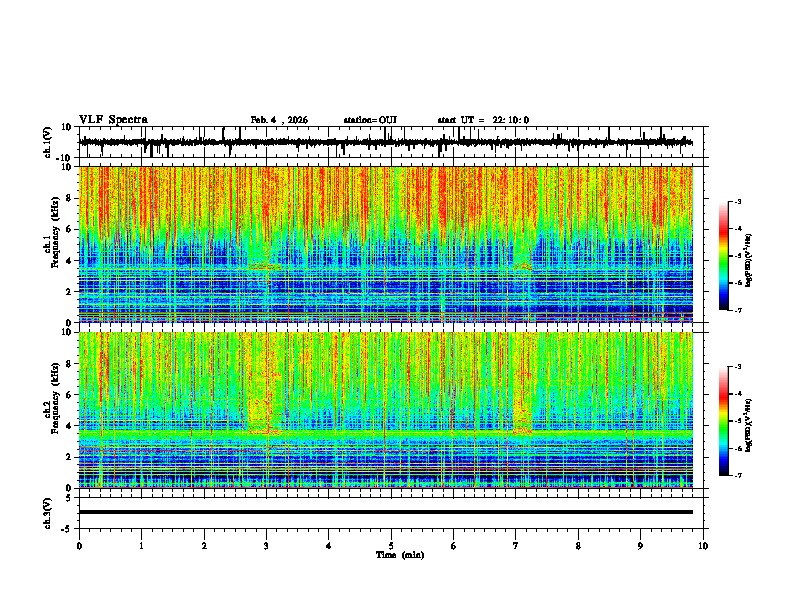792x612 pixels.
Task: Click the time axis tick label "5"
Action: pos(391,546)
